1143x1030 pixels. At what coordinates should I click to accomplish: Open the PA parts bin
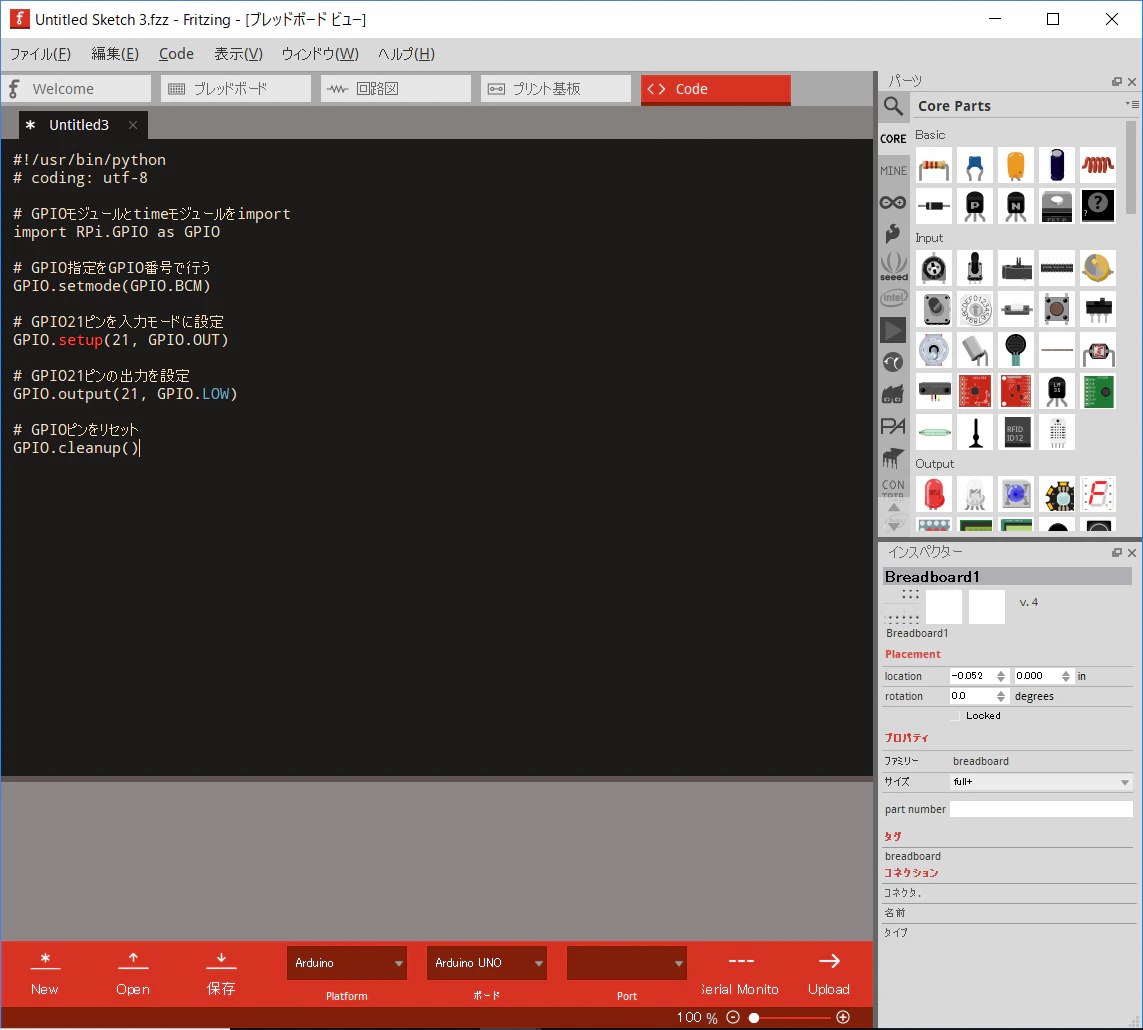[x=893, y=426]
